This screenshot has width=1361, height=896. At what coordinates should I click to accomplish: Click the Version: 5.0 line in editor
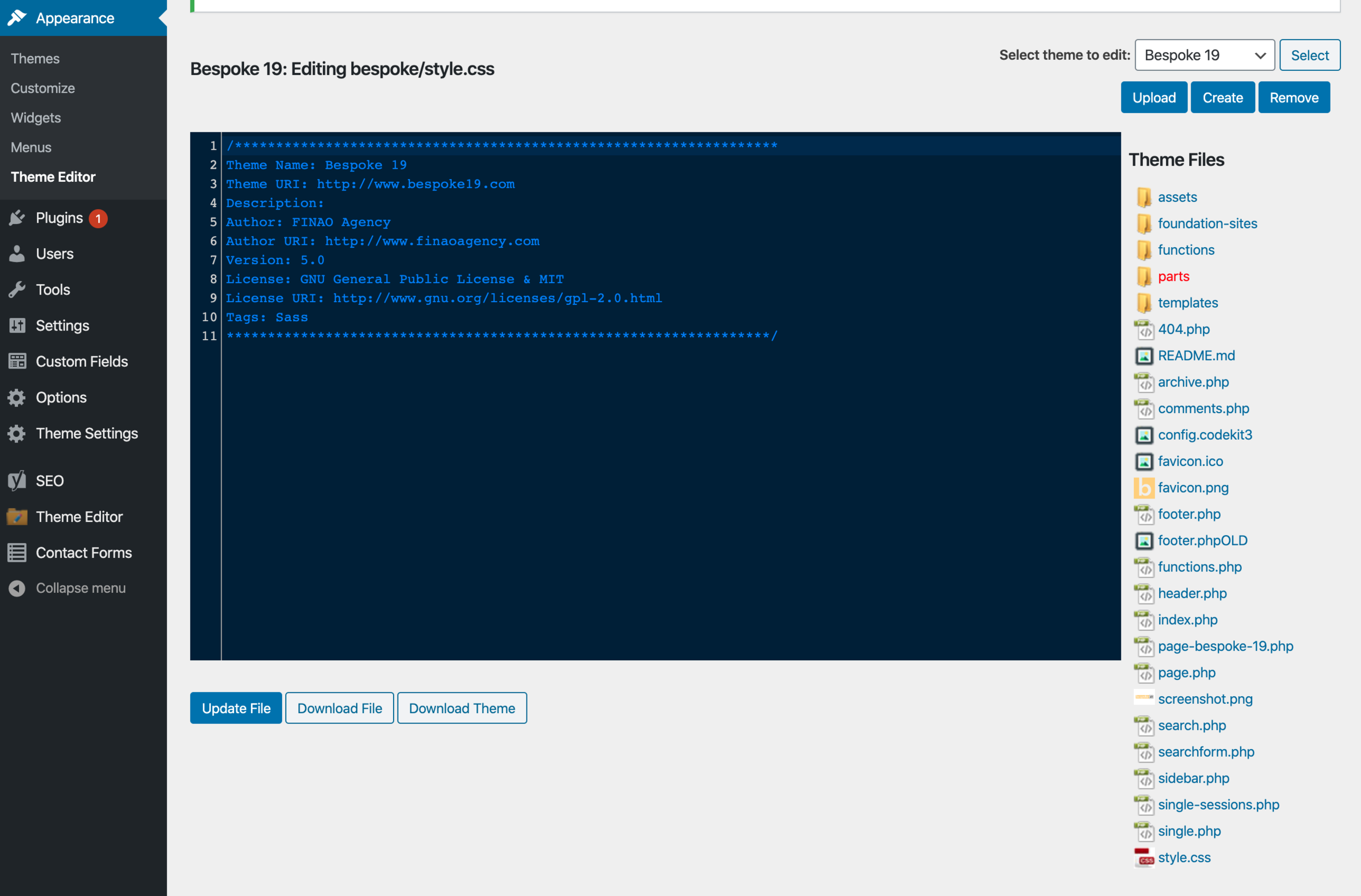tap(275, 260)
